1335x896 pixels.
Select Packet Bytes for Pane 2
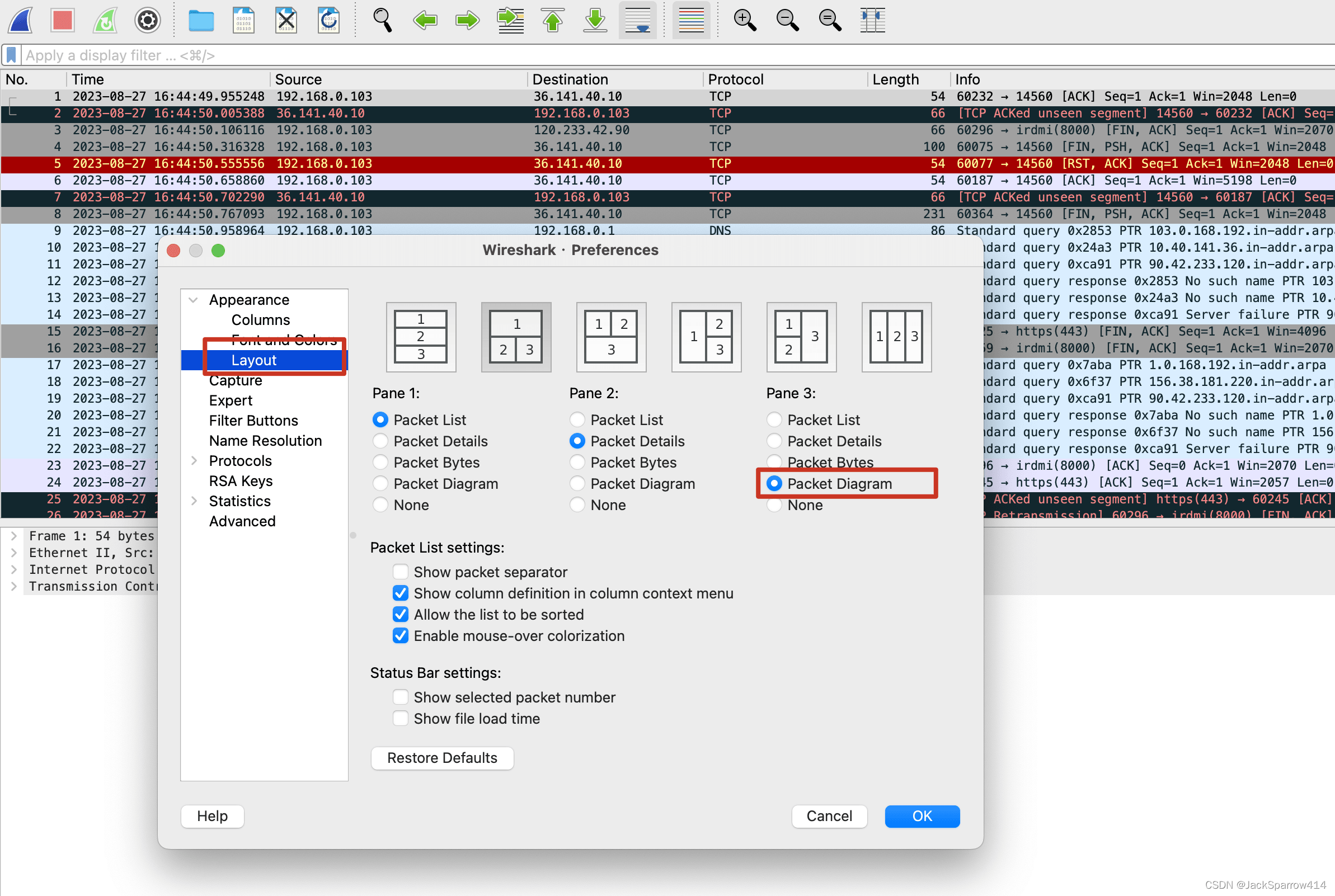[x=577, y=463]
